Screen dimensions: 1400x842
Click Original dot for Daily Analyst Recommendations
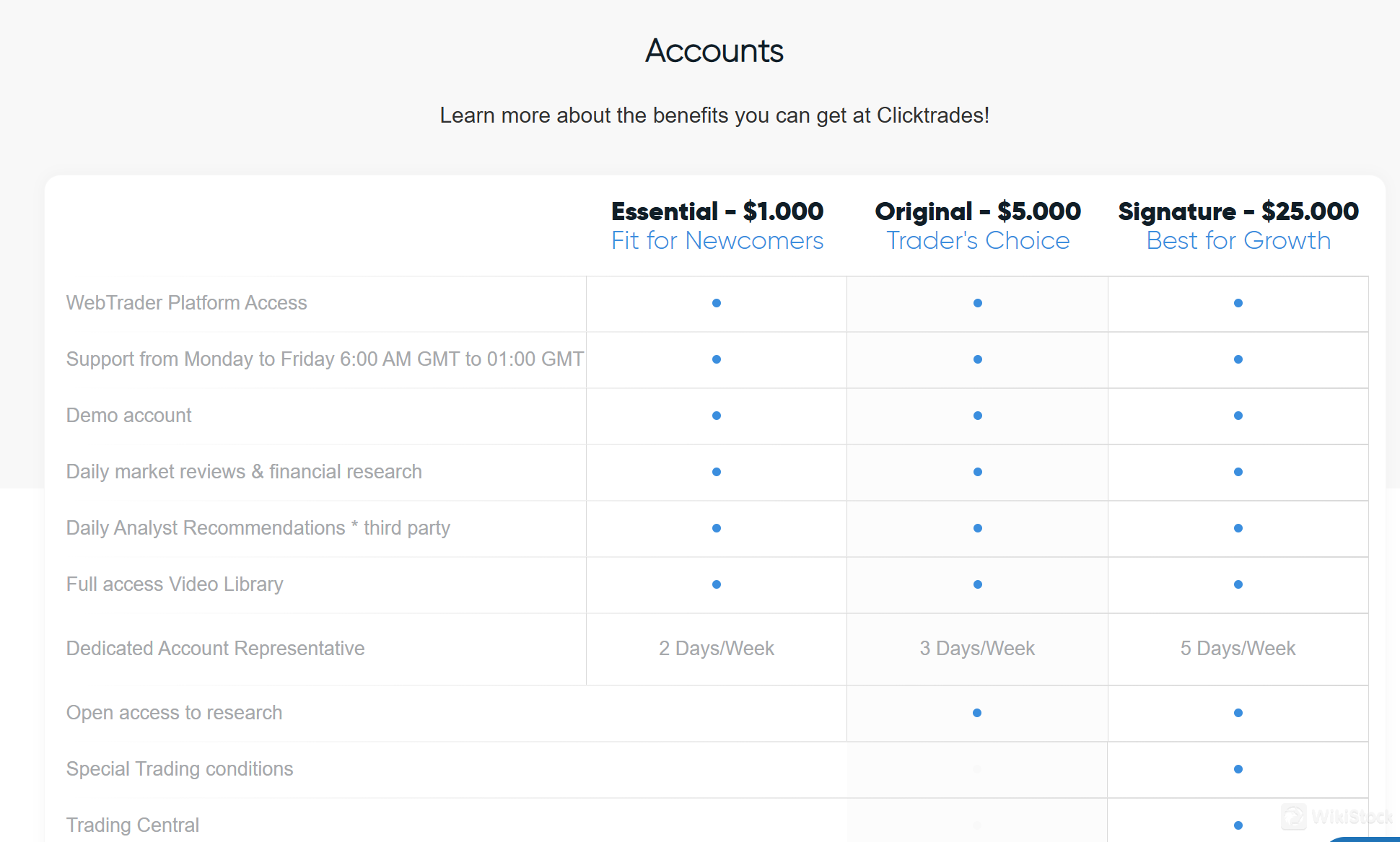tap(978, 528)
